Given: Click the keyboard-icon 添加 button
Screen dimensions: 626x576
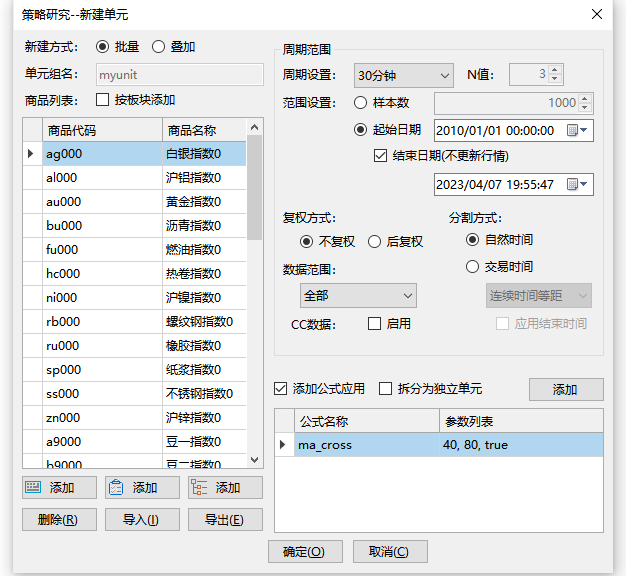Looking at the screenshot, I should tap(60, 487).
